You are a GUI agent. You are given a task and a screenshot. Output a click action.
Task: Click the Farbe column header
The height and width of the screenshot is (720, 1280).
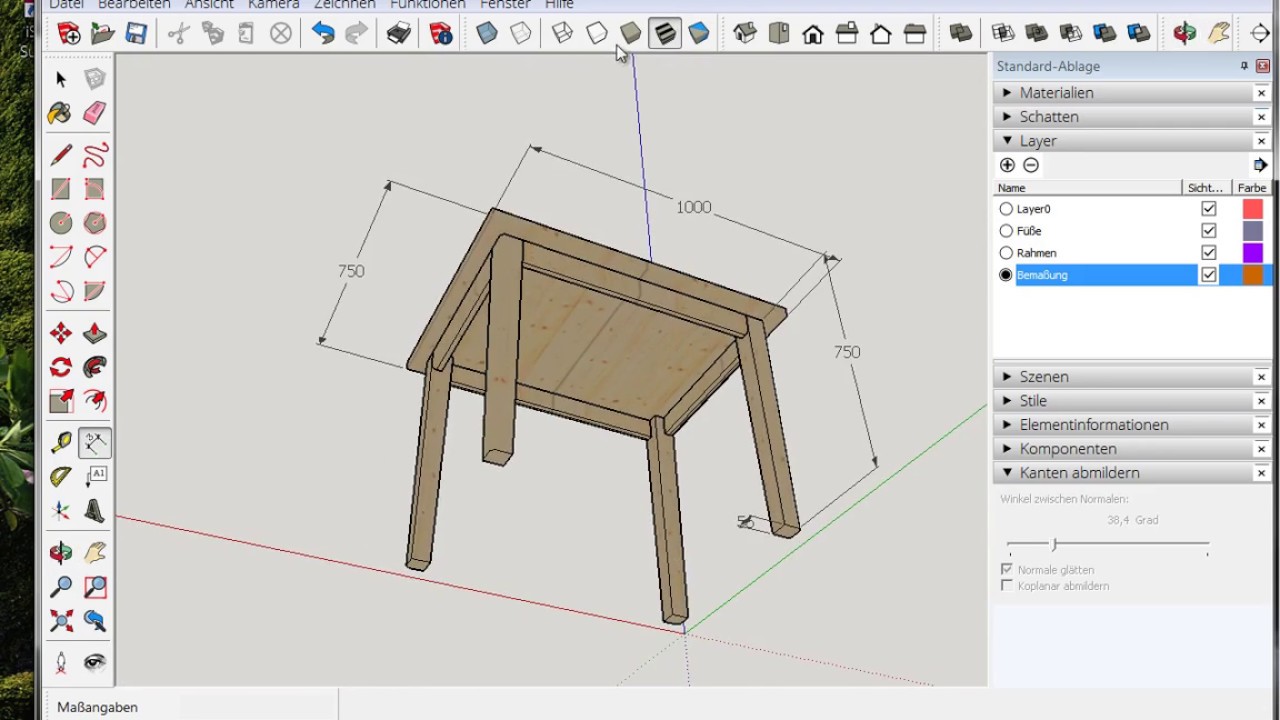coord(1252,188)
